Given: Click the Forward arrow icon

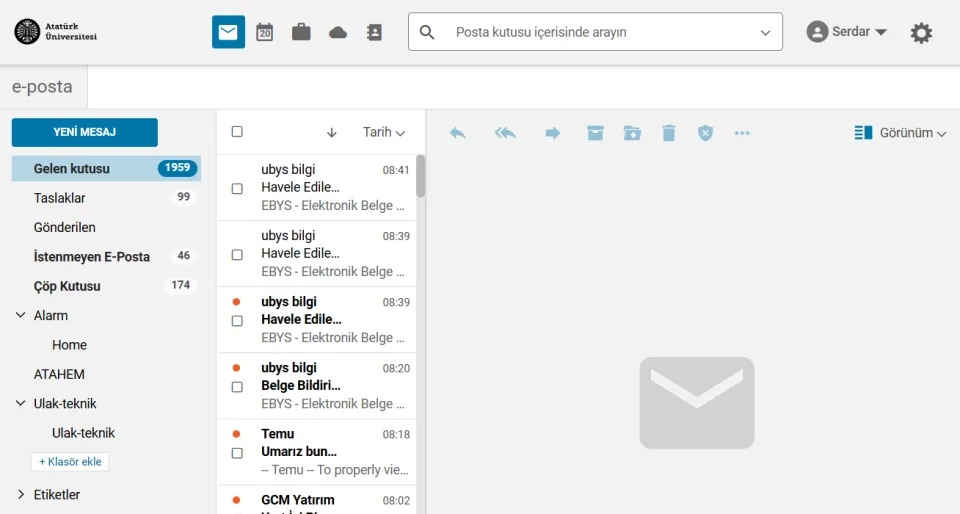Looking at the screenshot, I should pos(553,133).
